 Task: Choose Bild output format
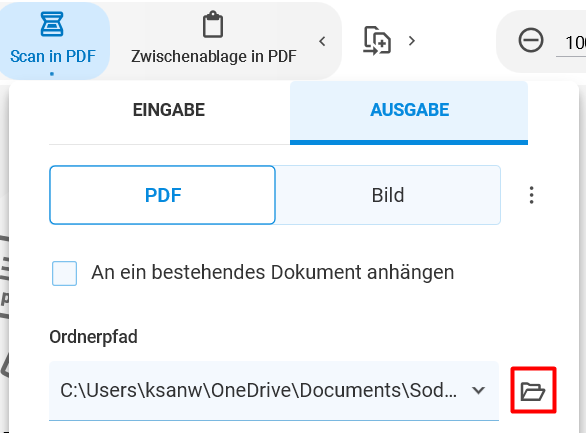pos(388,195)
